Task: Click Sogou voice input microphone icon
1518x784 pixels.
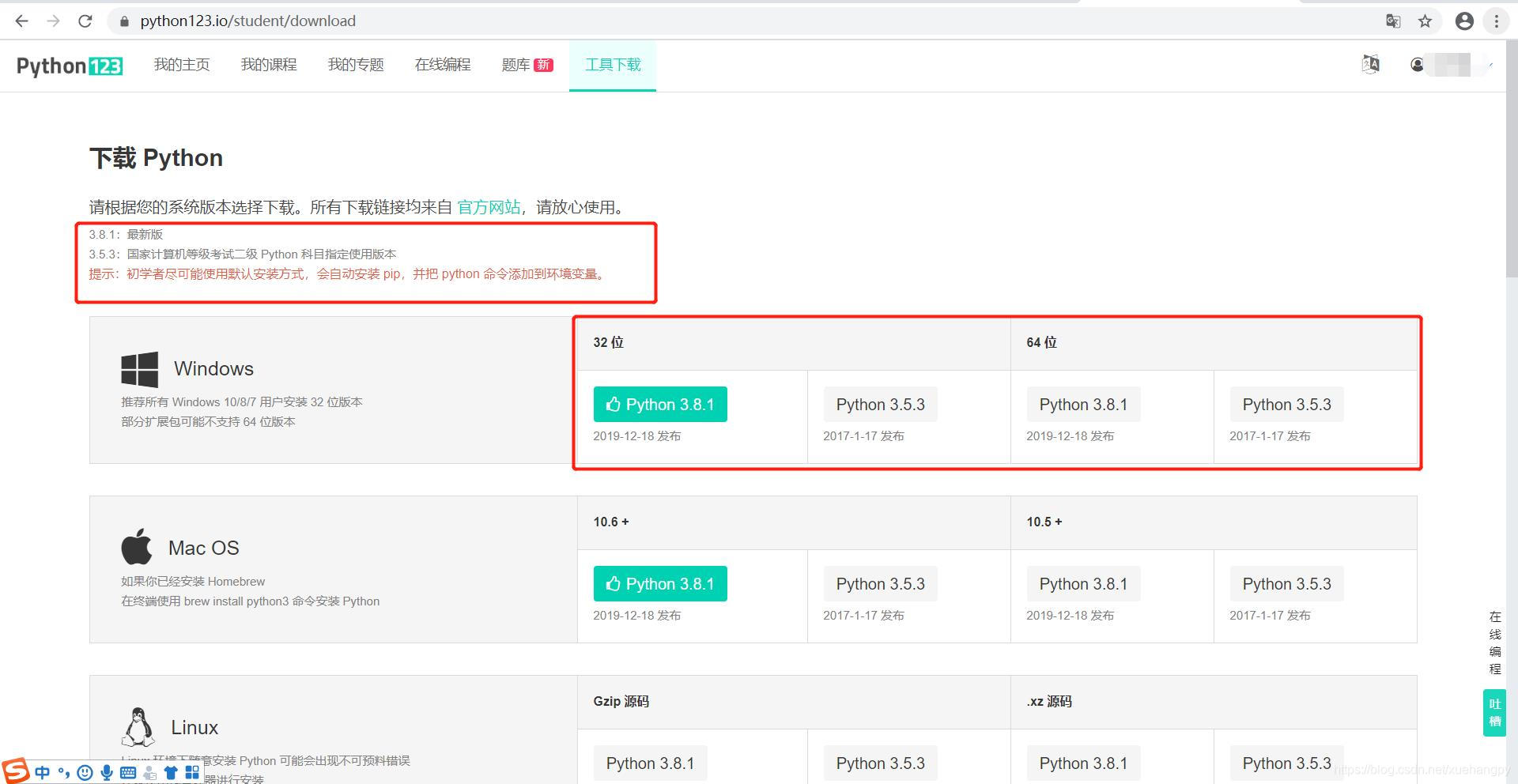Action: 107,773
